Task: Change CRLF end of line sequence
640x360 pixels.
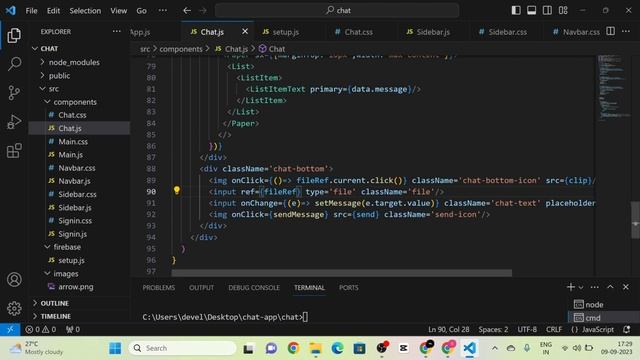Action: (554, 329)
